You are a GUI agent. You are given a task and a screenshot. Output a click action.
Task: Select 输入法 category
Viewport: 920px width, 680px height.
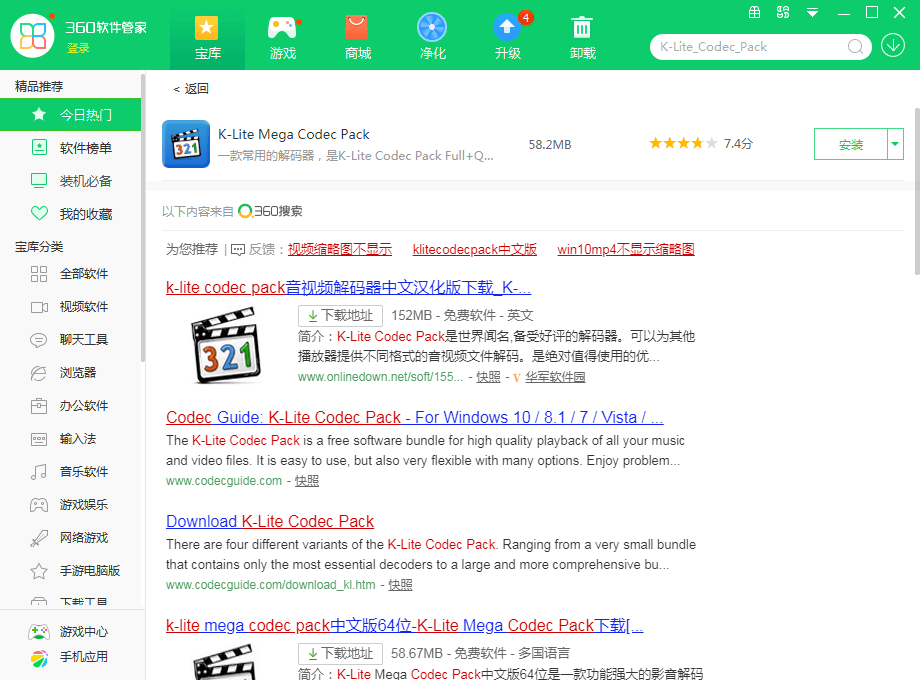click(70, 438)
